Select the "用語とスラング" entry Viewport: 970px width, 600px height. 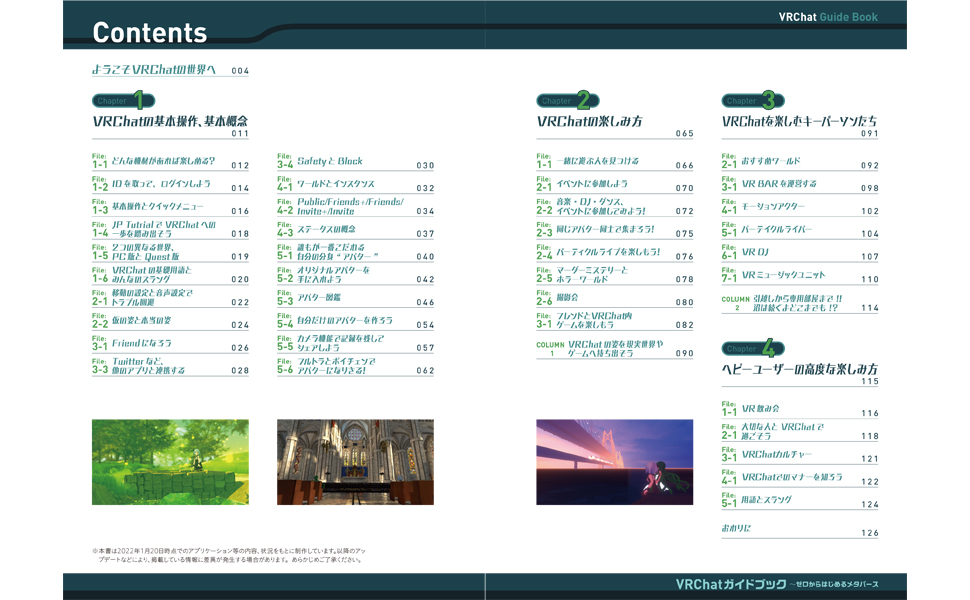pos(766,500)
